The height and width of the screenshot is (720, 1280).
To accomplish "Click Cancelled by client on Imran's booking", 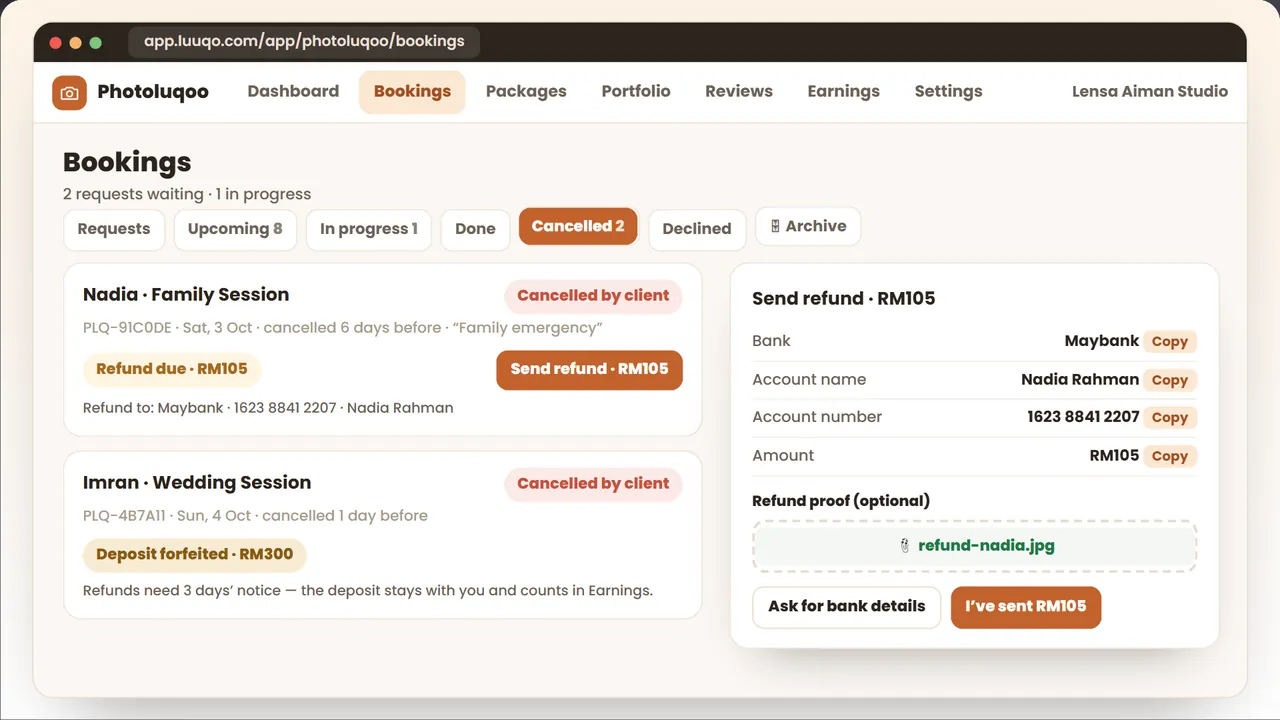I will 593,484.
